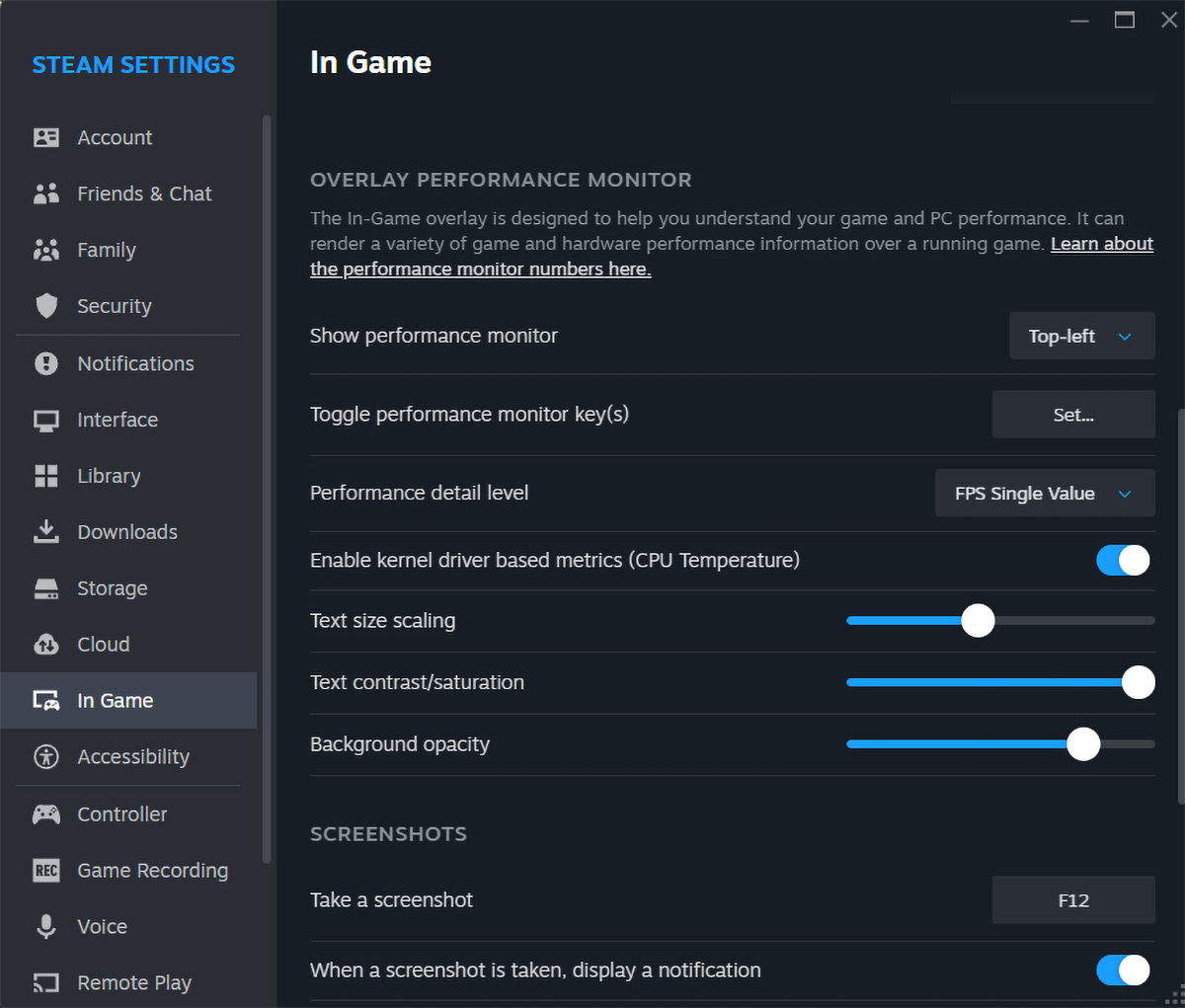Screen dimensions: 1185x1008
Task: Open the performance monitor numbers link
Action: coord(480,270)
